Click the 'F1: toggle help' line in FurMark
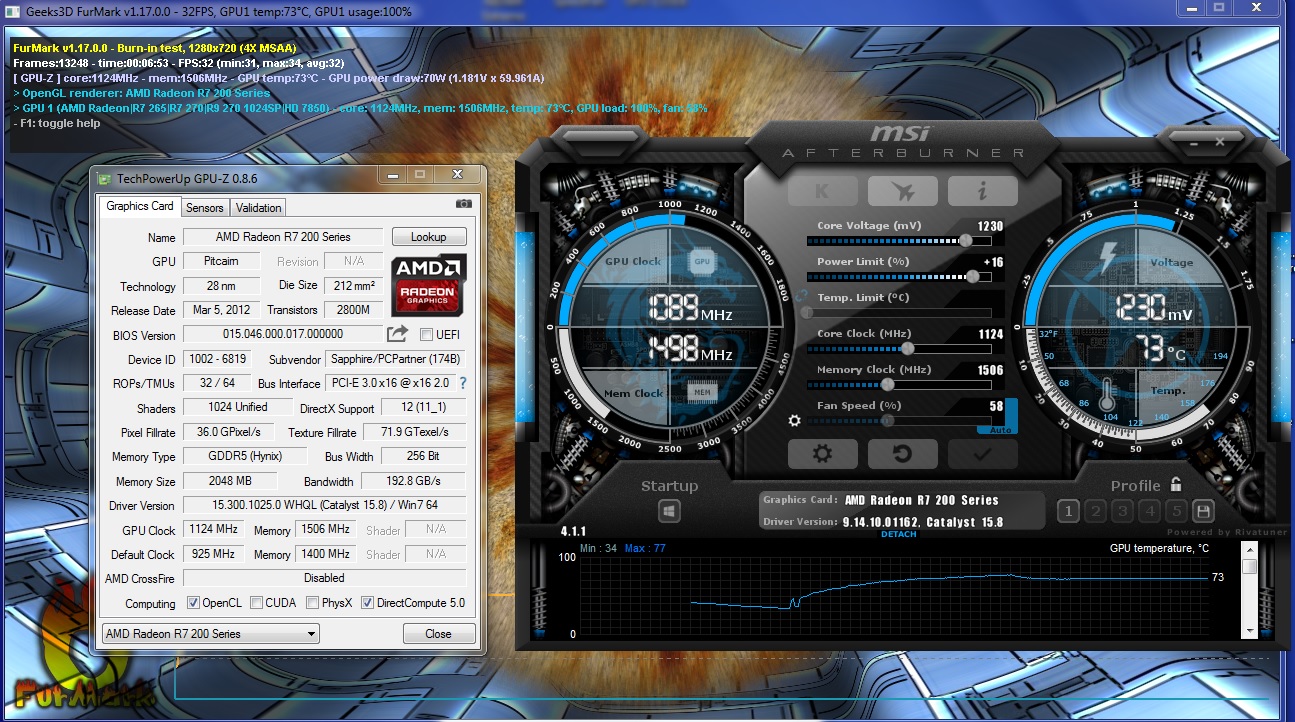Viewport: 1295px width, 722px height. pyautogui.click(x=59, y=124)
